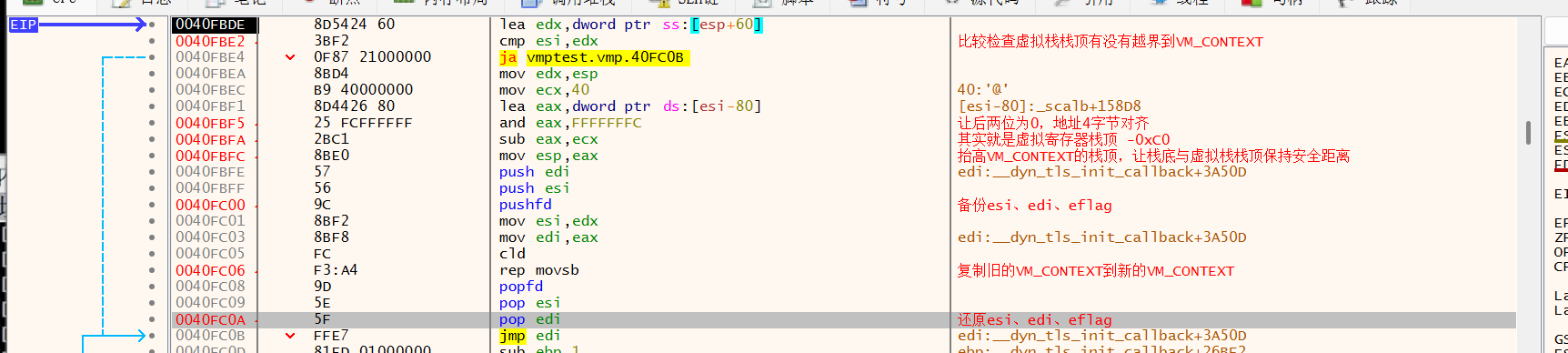1568x353 pixels.
Task: Toggle breakpoint dot for address 0040FBEC
Action: click(x=152, y=90)
